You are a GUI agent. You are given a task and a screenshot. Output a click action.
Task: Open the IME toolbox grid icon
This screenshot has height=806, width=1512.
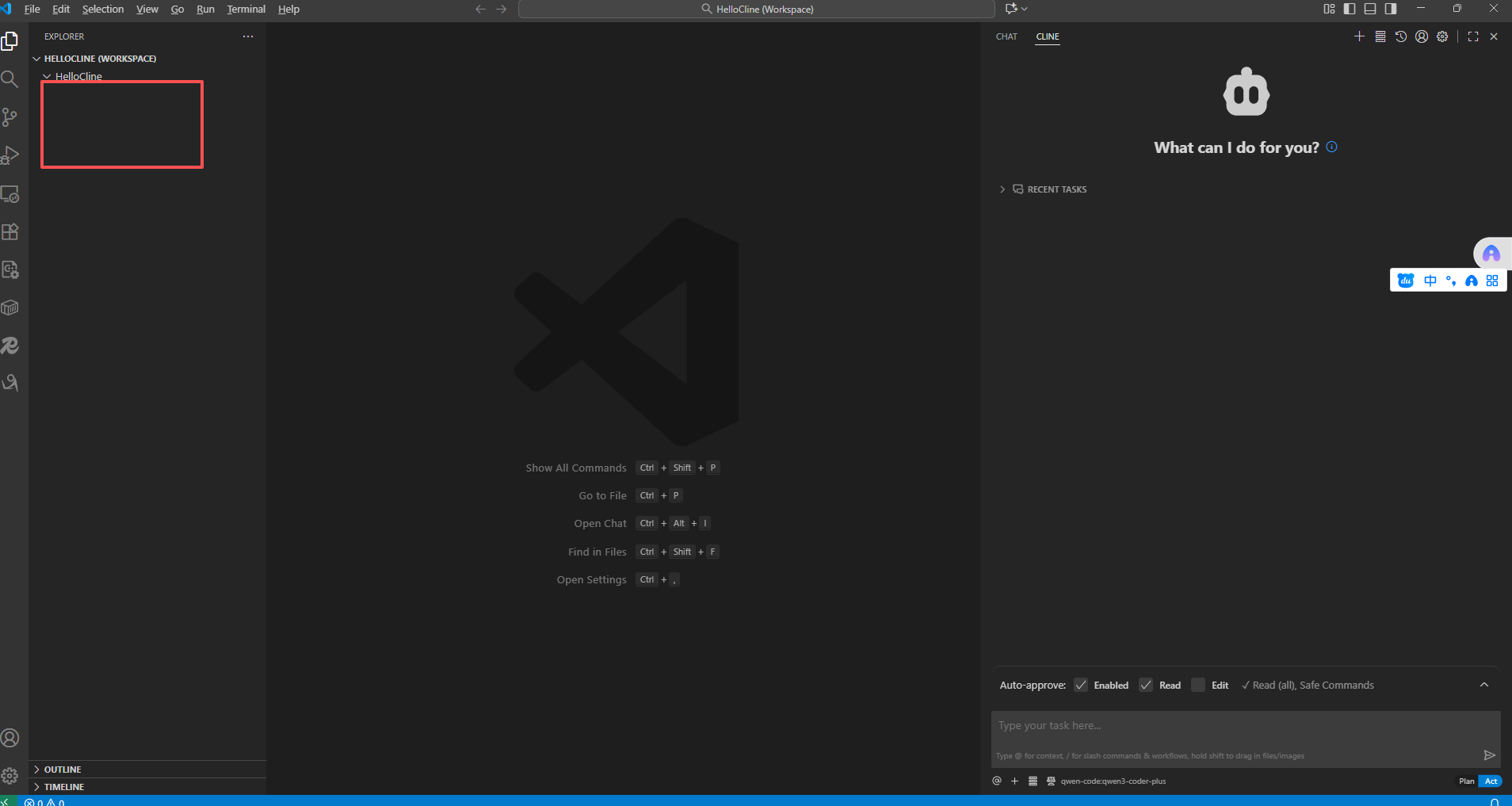coord(1492,281)
